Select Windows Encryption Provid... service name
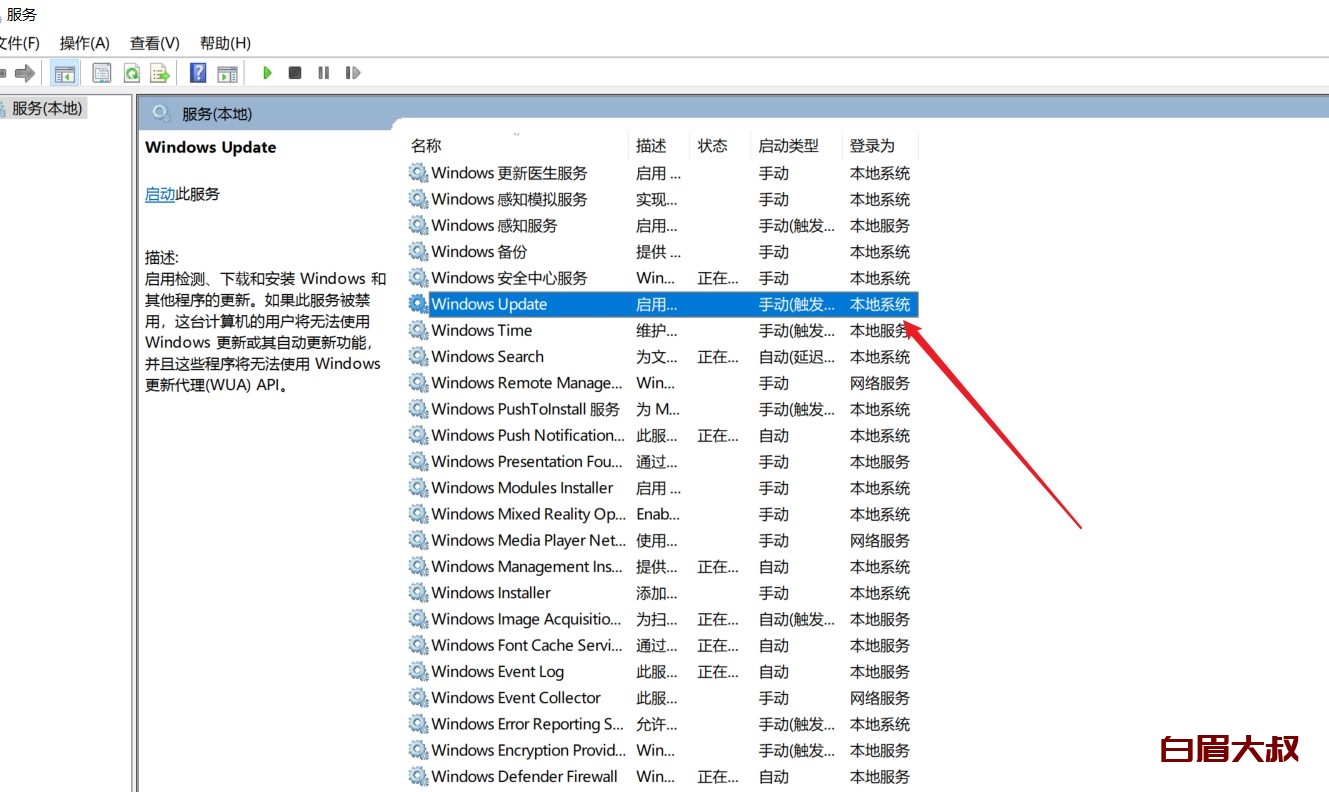This screenshot has height=792, width=1329. (529, 750)
